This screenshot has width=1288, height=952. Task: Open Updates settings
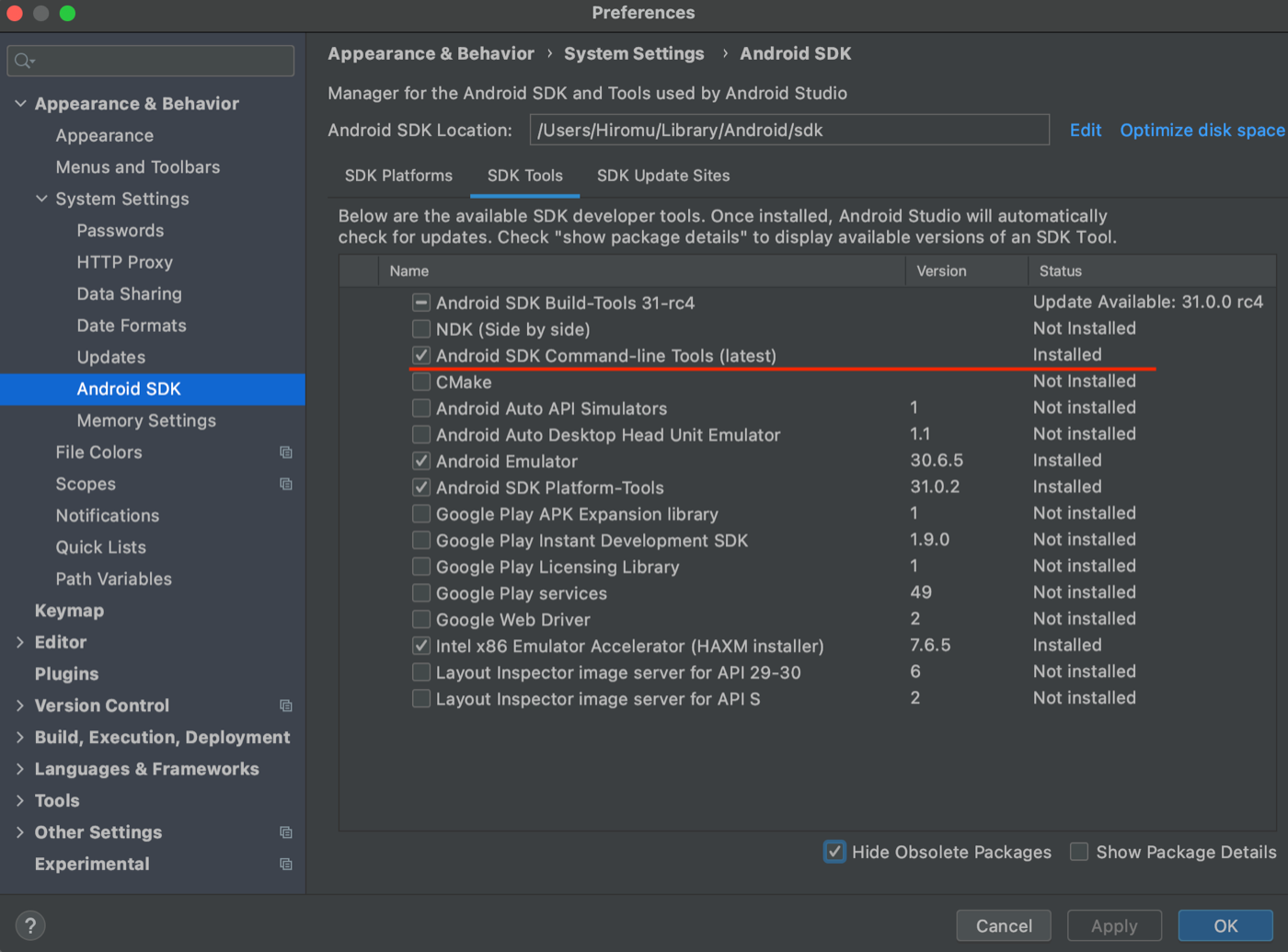click(x=111, y=357)
